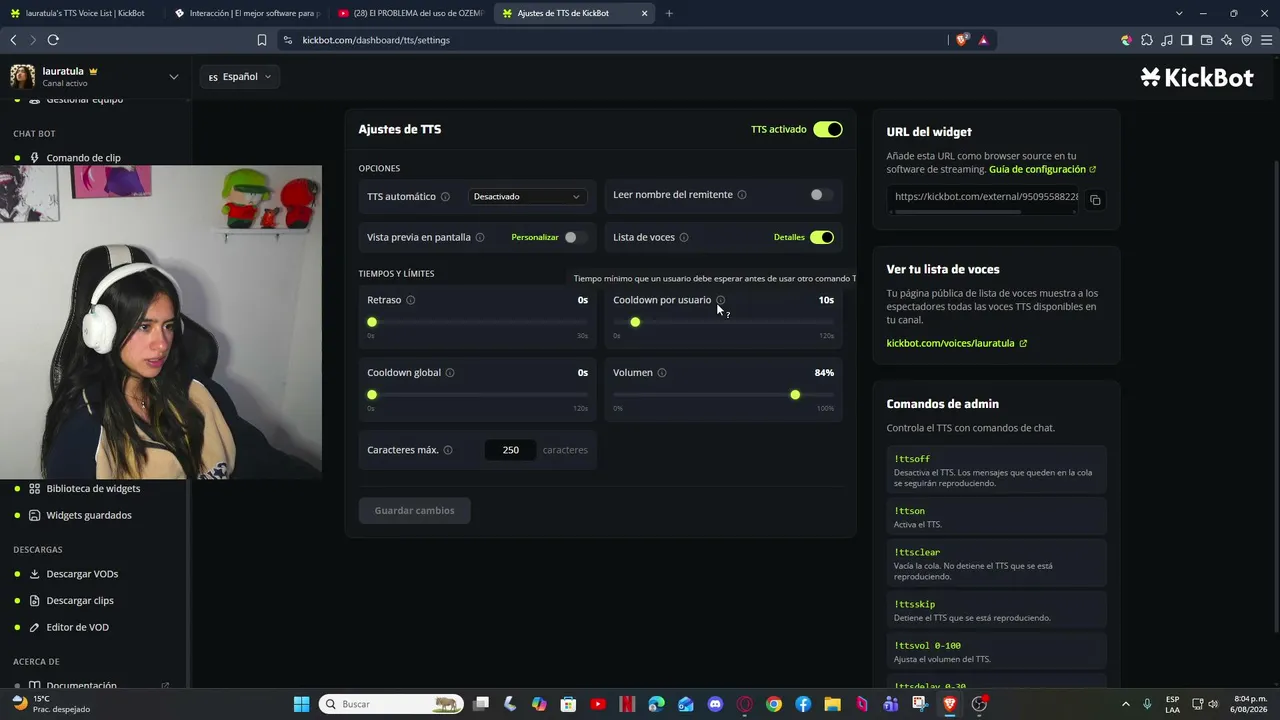Open Google Chrome from the taskbar
Image resolution: width=1280 pixels, height=720 pixels.
point(774,704)
